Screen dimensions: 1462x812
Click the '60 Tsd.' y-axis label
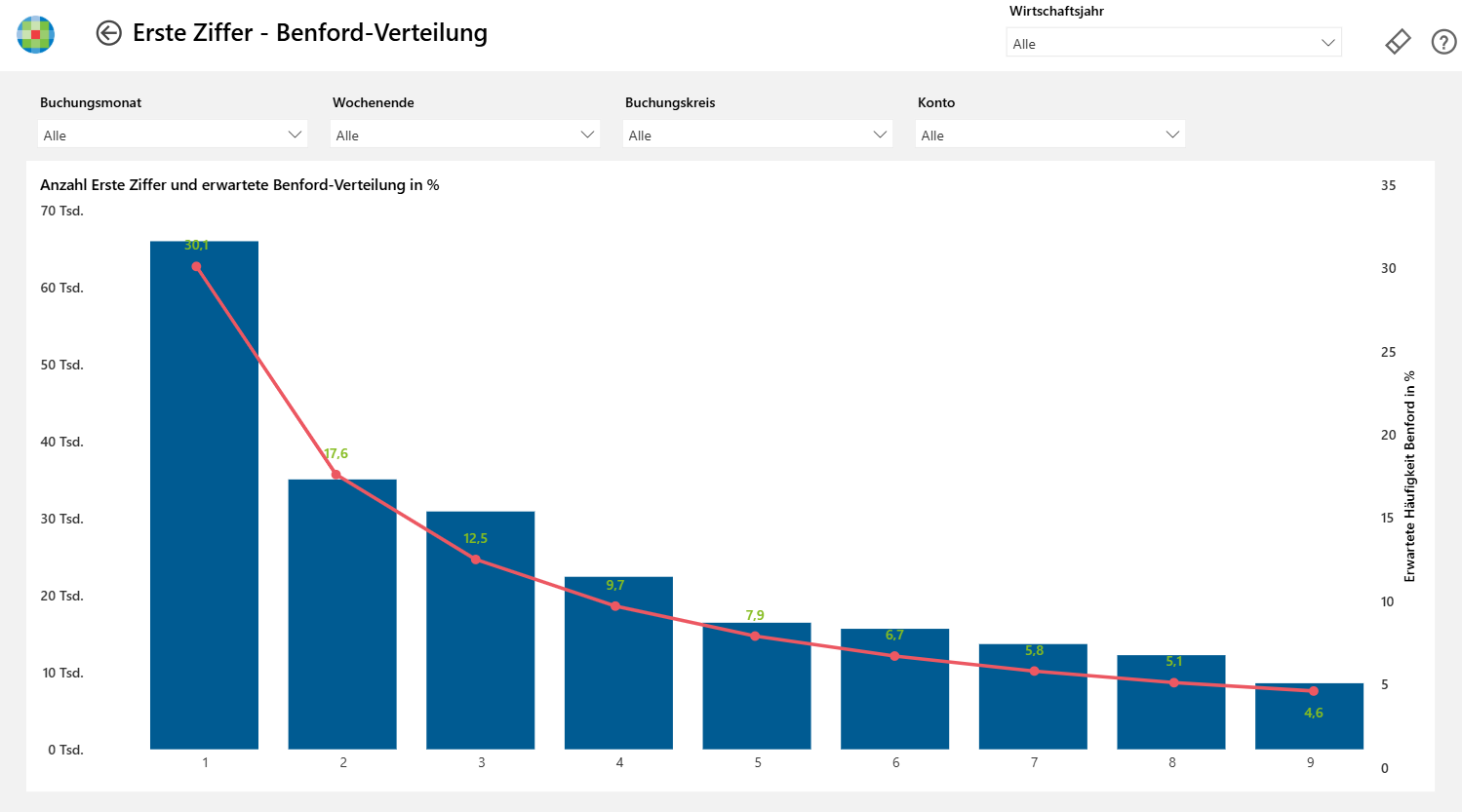click(62, 288)
